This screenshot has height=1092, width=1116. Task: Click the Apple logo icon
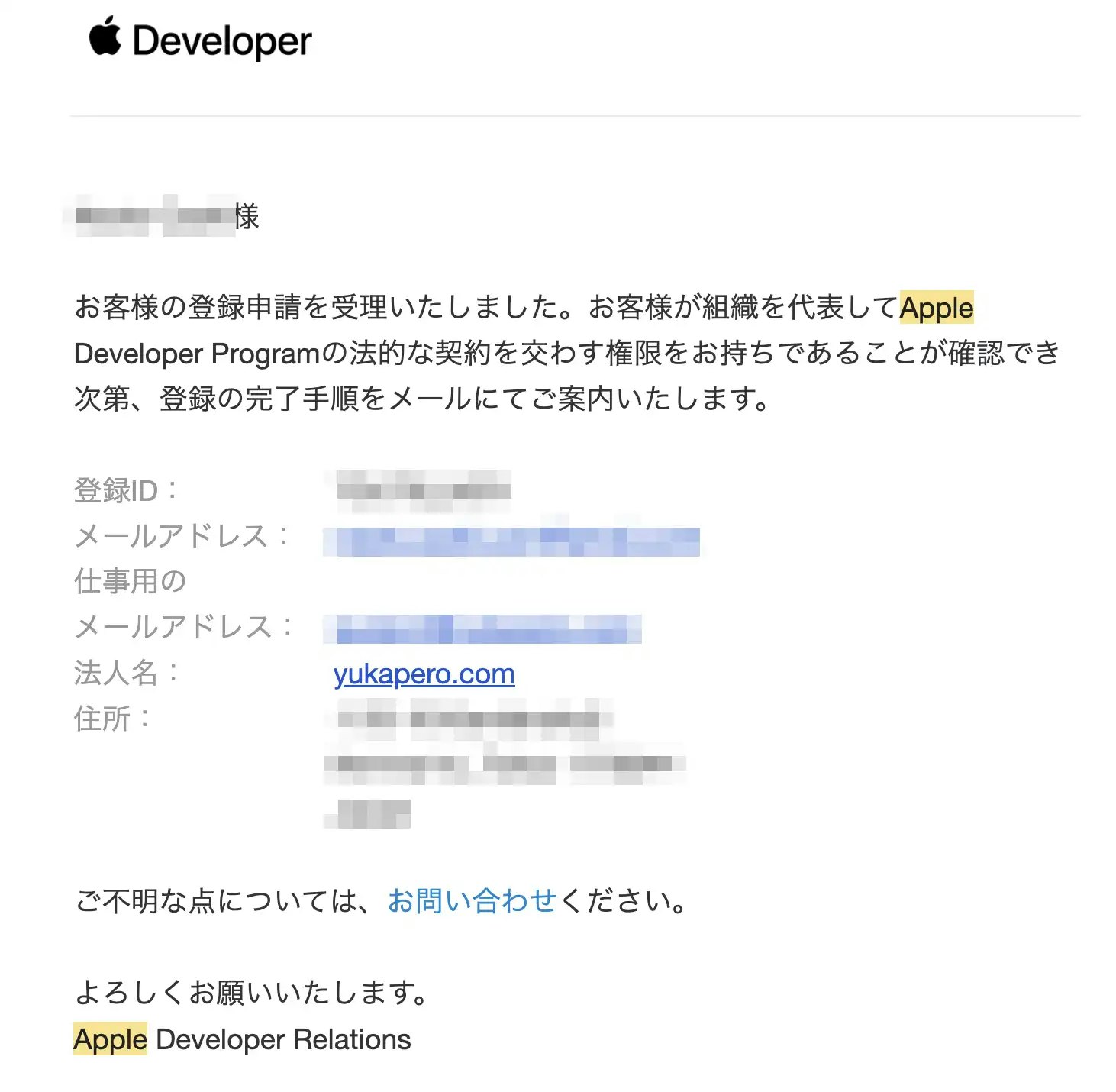tap(105, 36)
